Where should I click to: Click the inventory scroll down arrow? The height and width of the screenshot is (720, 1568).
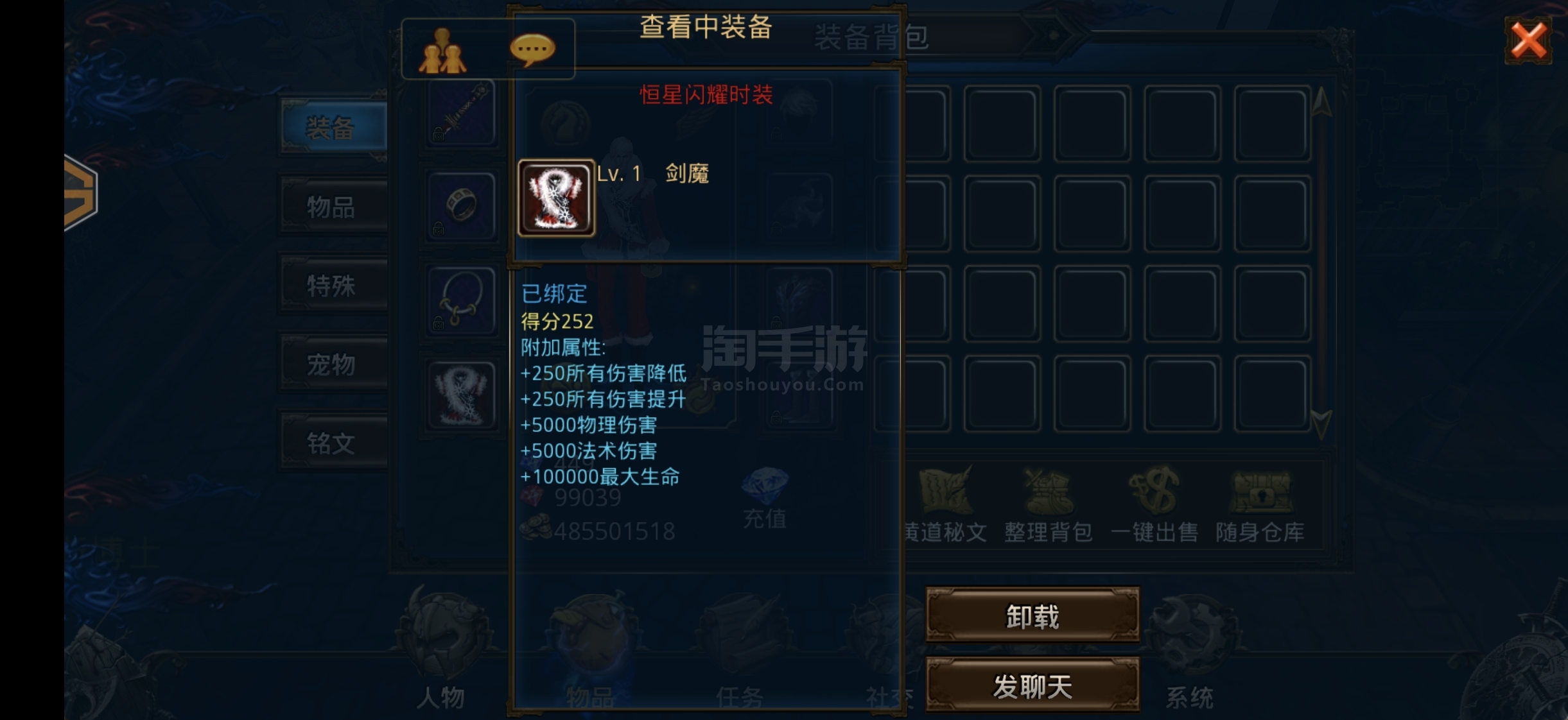pyautogui.click(x=1321, y=424)
